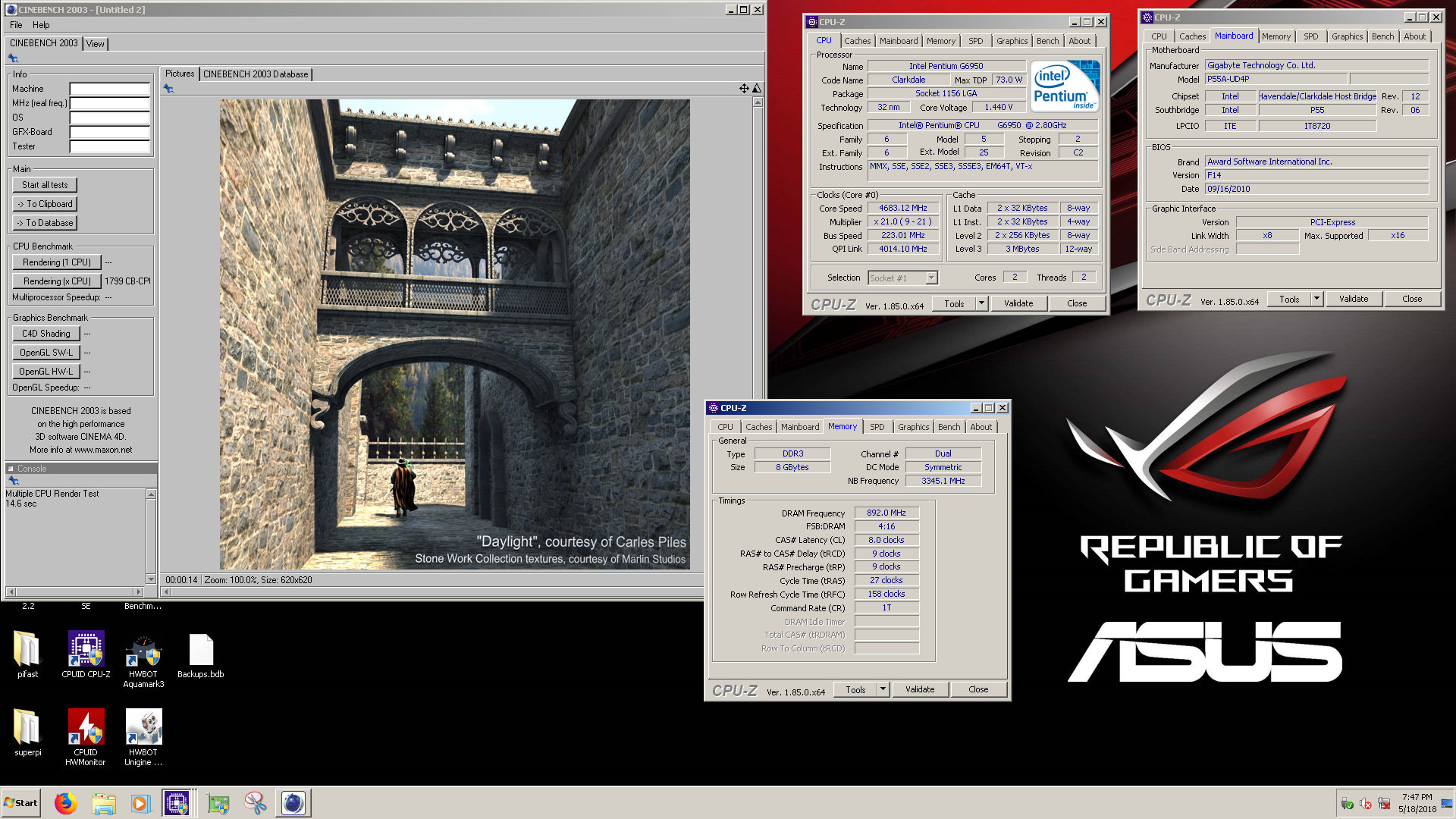Click the CINEBENCH window title icon
The width and height of the screenshot is (1456, 819).
(x=11, y=10)
